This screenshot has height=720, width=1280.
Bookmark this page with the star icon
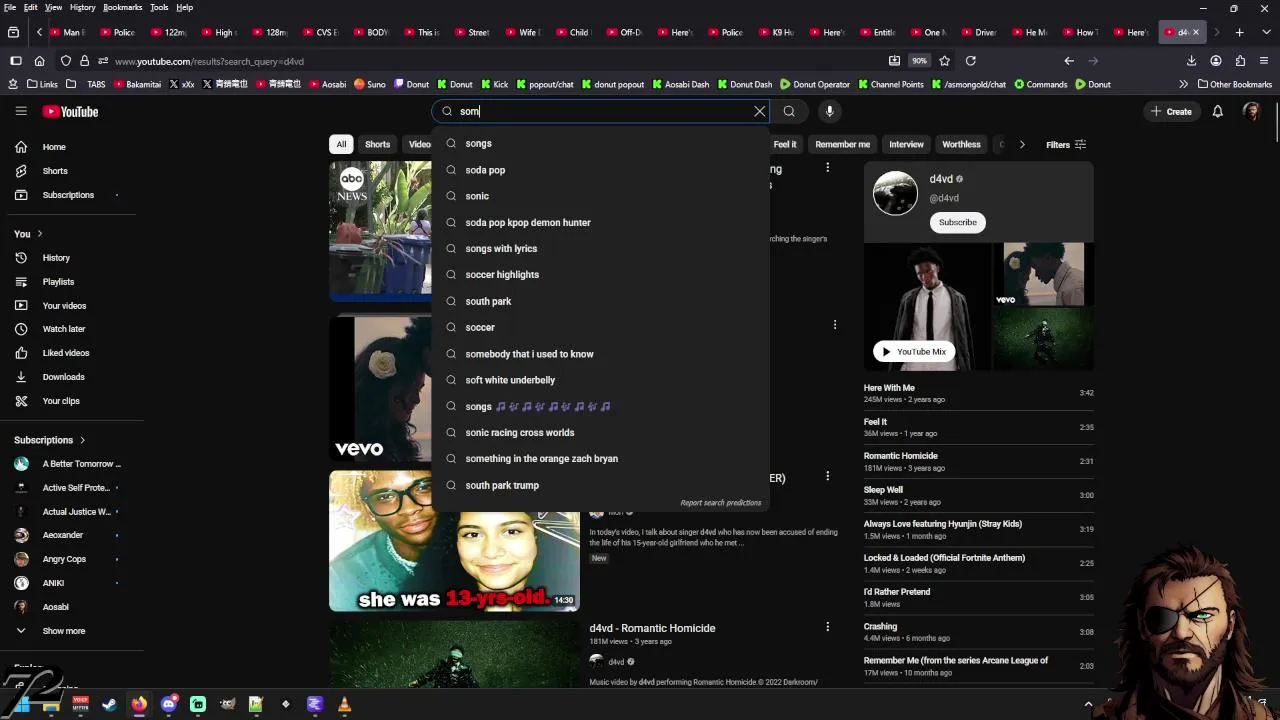coord(944,61)
